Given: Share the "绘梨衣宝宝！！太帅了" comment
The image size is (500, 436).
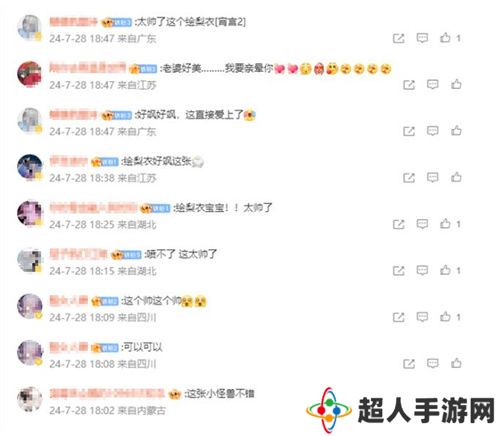Looking at the screenshot, I should (399, 224).
